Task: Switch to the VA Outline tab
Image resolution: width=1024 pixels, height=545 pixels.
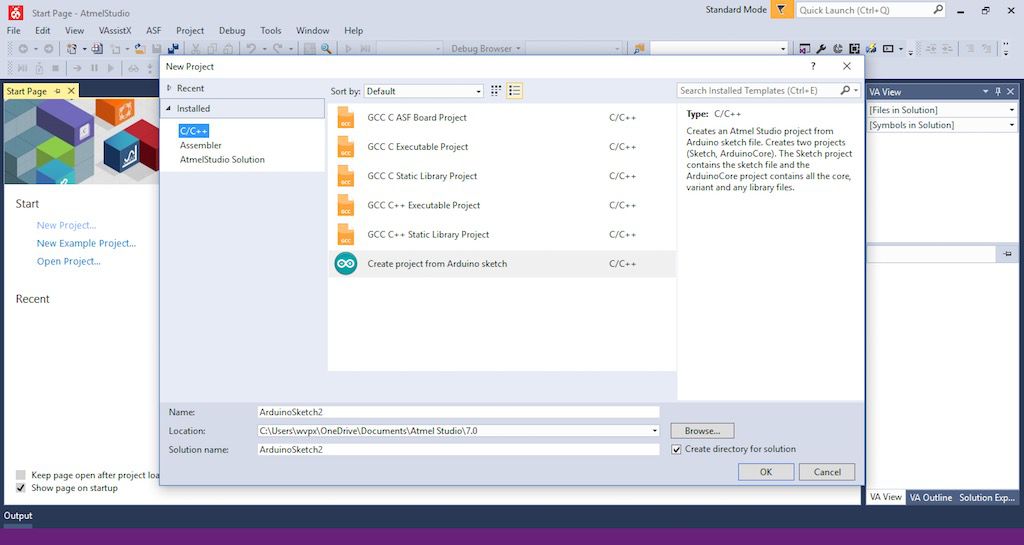Action: (x=931, y=497)
